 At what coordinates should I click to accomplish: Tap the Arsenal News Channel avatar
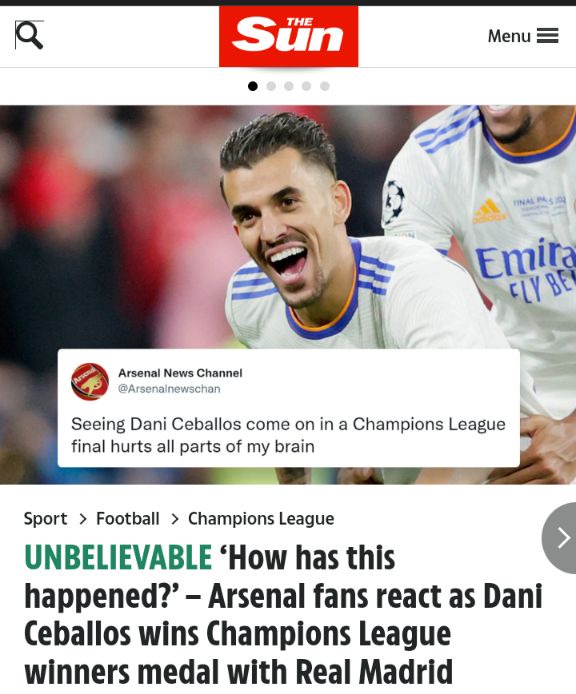tap(90, 382)
